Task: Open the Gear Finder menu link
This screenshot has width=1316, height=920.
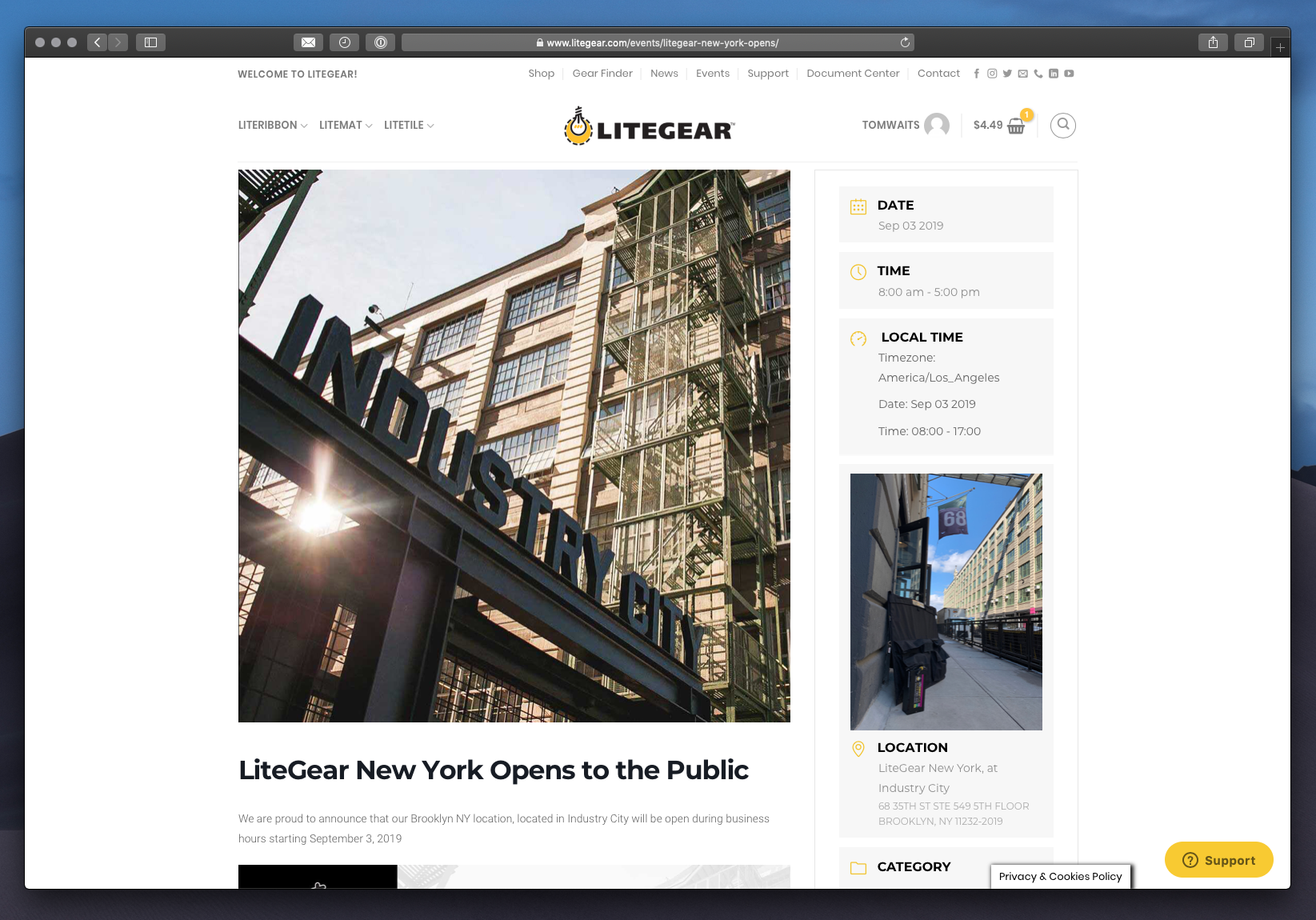Action: (x=602, y=74)
